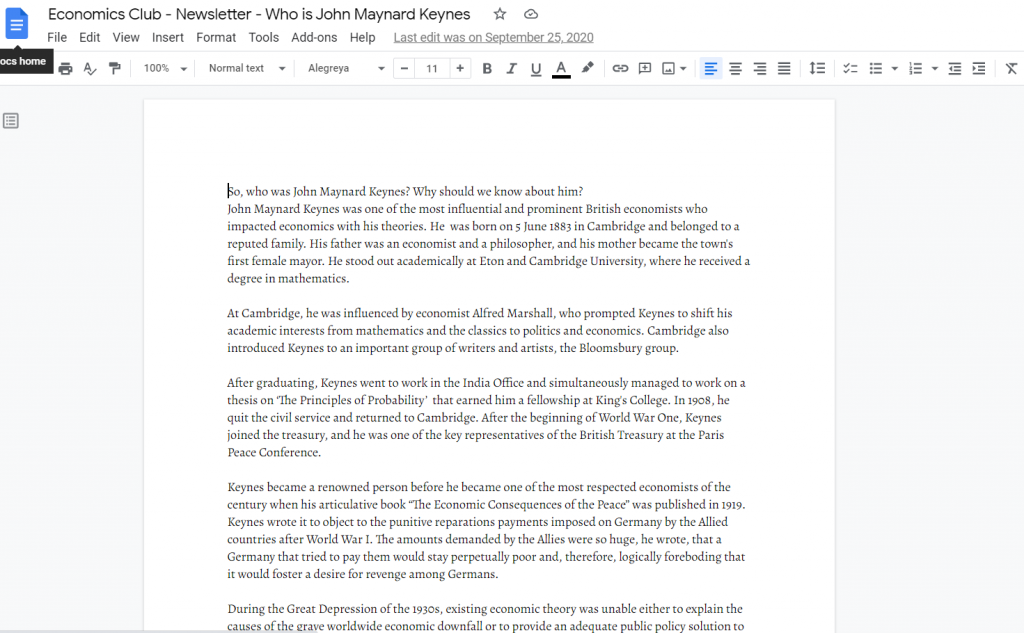
Task: Rename the Economics Club document title
Action: (259, 14)
